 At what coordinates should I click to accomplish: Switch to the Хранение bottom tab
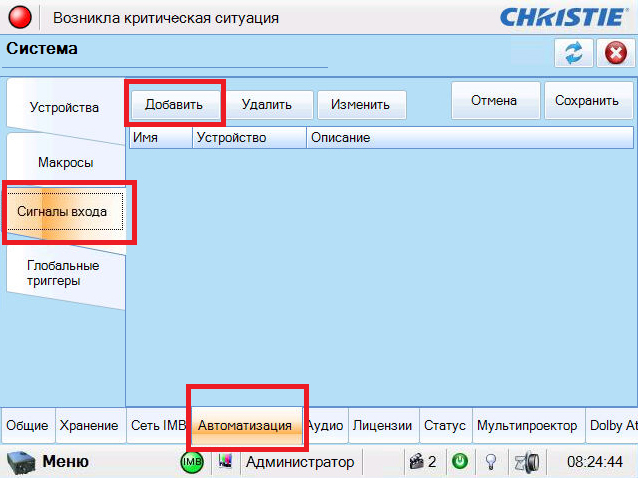pyautogui.click(x=89, y=426)
